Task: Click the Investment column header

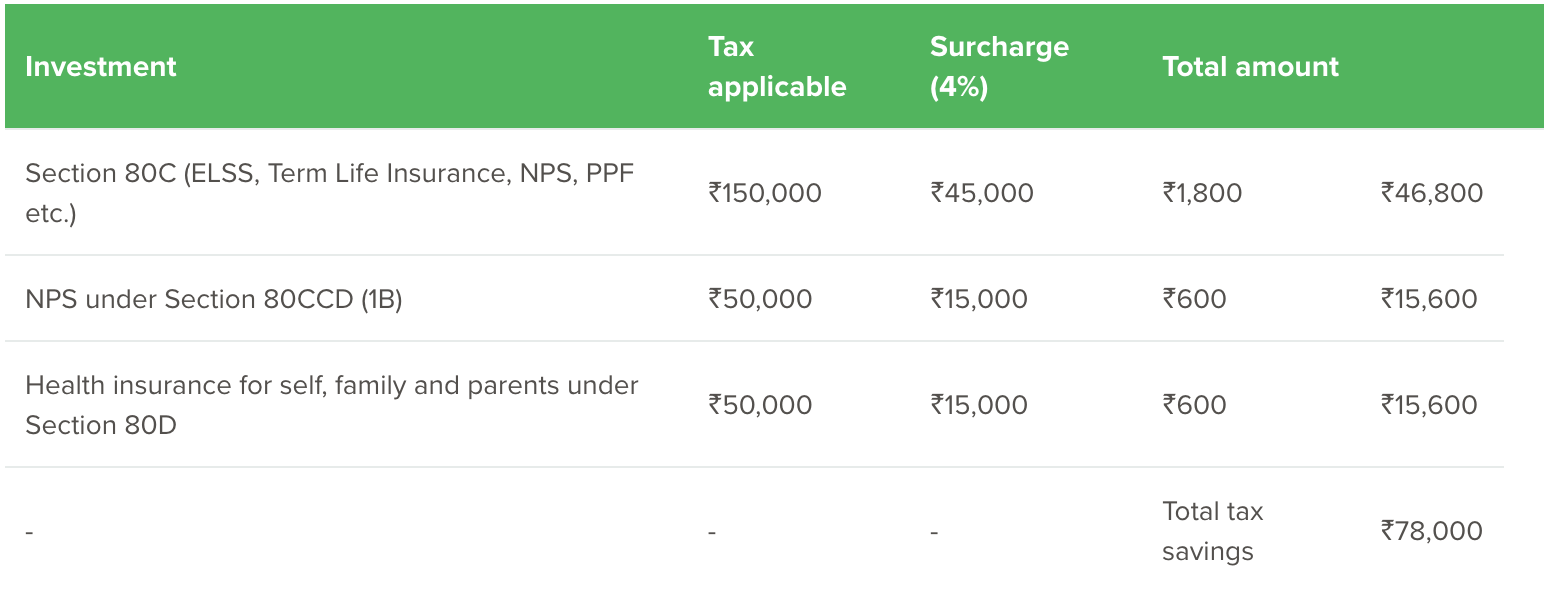Action: [x=101, y=67]
